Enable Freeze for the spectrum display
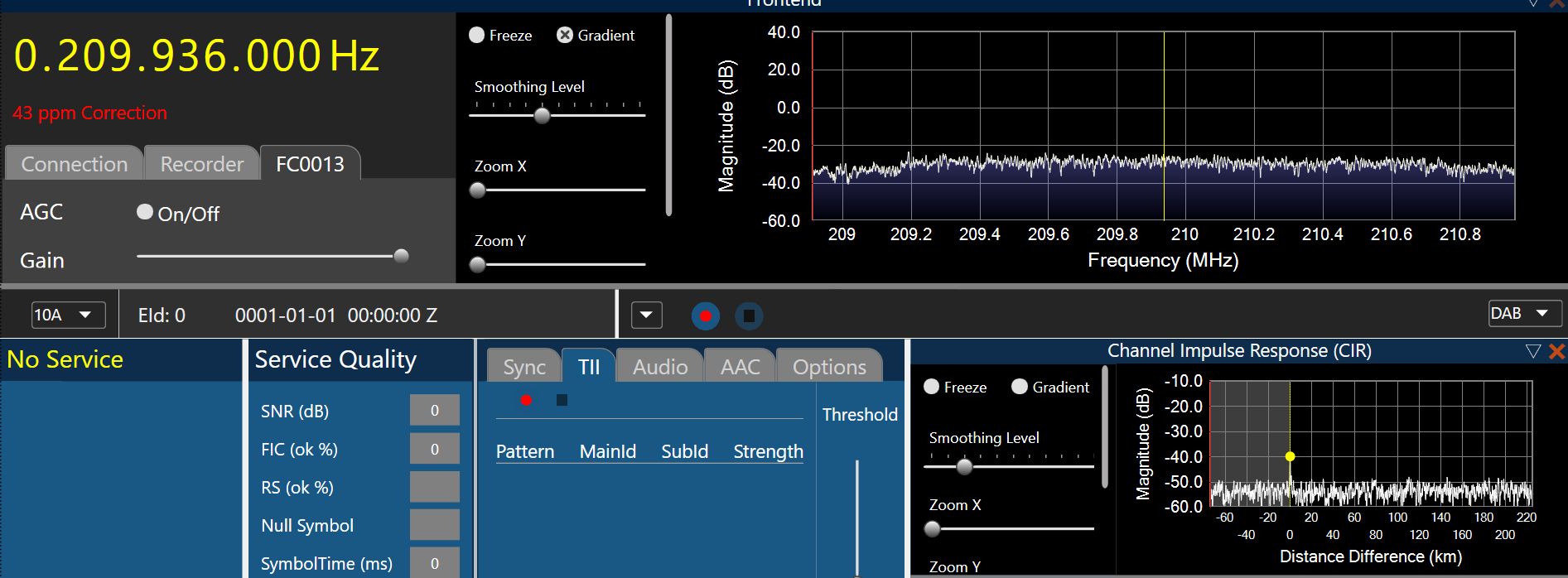1568x578 pixels. pos(477,35)
